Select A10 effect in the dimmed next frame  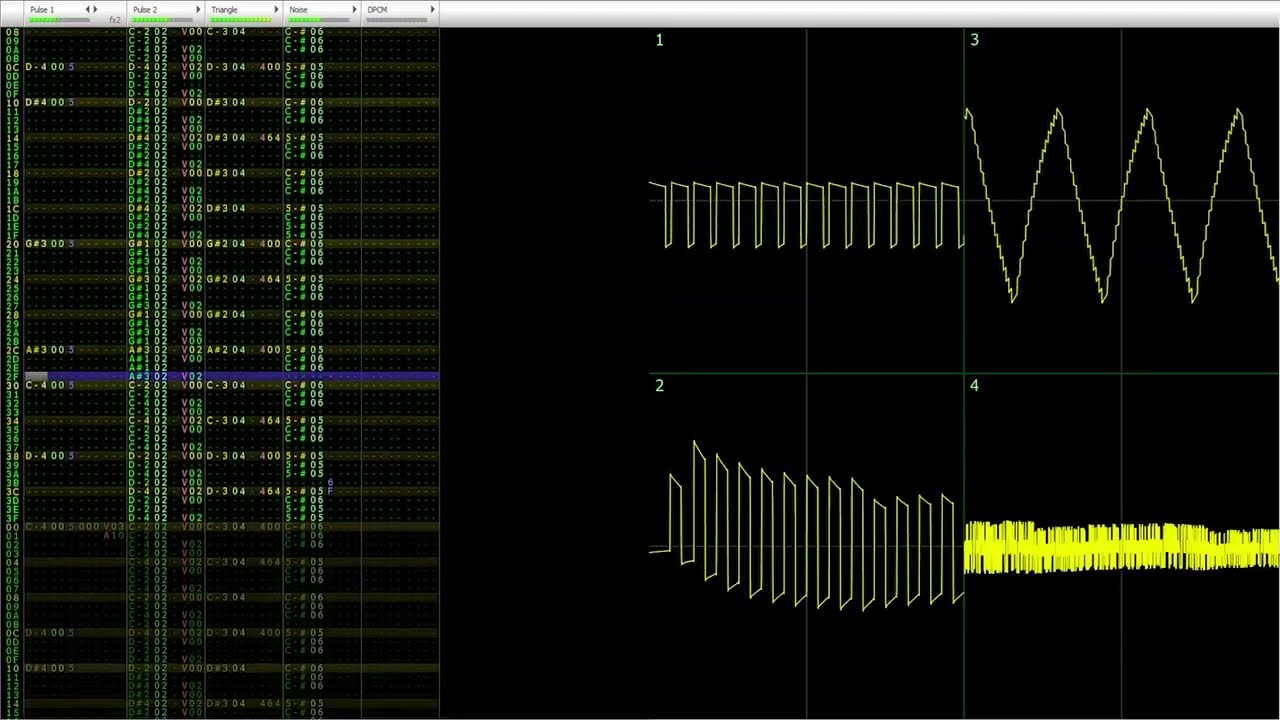click(113, 535)
